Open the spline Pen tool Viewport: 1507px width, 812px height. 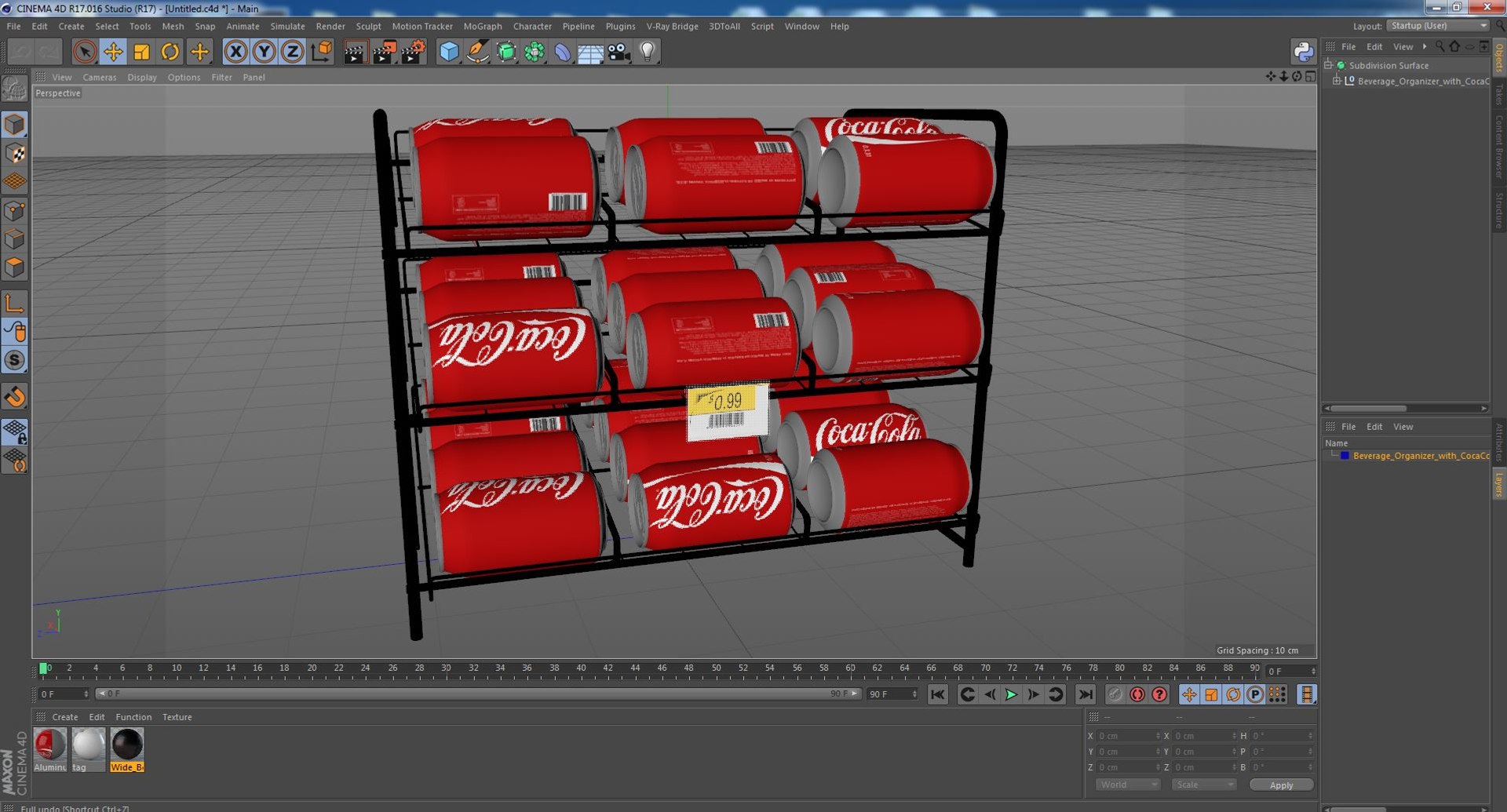(x=477, y=52)
